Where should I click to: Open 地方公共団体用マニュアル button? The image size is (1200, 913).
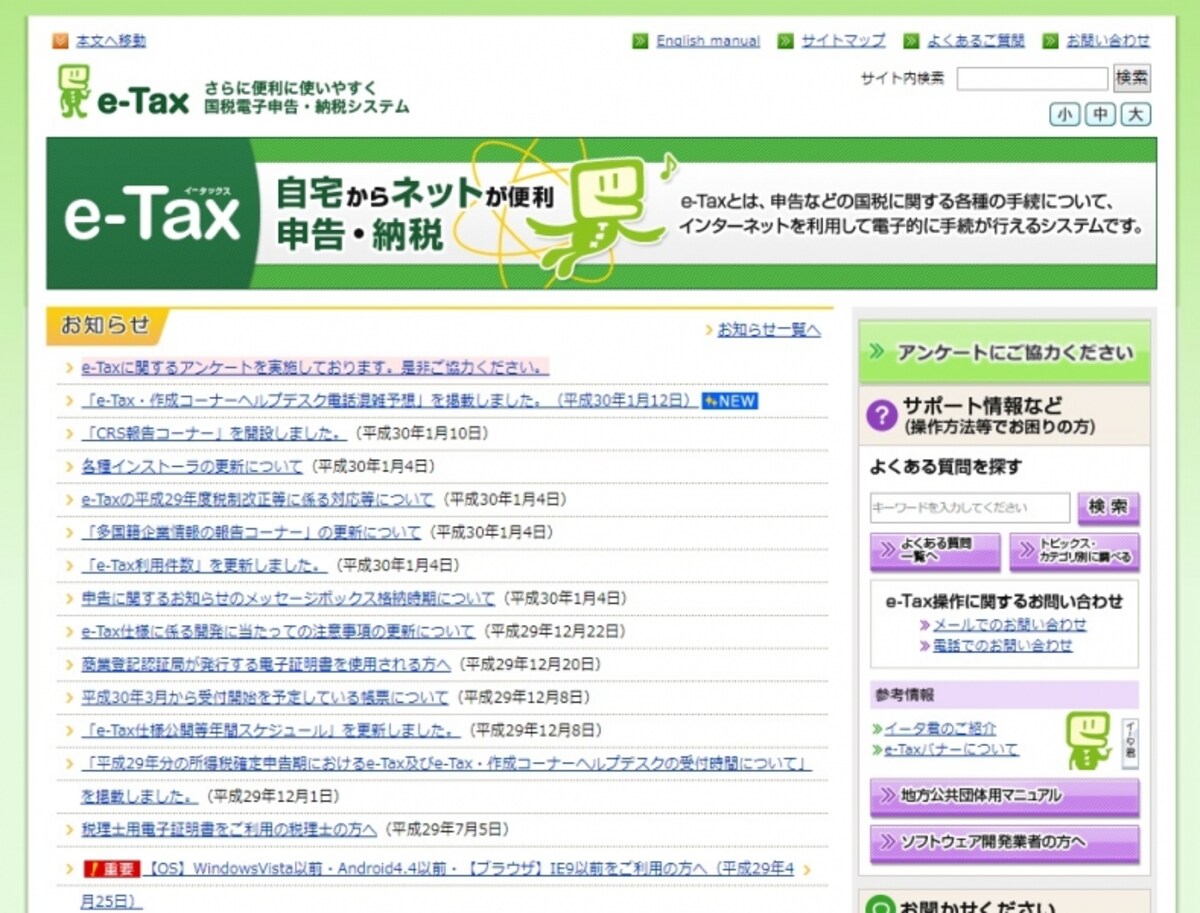(x=1004, y=797)
